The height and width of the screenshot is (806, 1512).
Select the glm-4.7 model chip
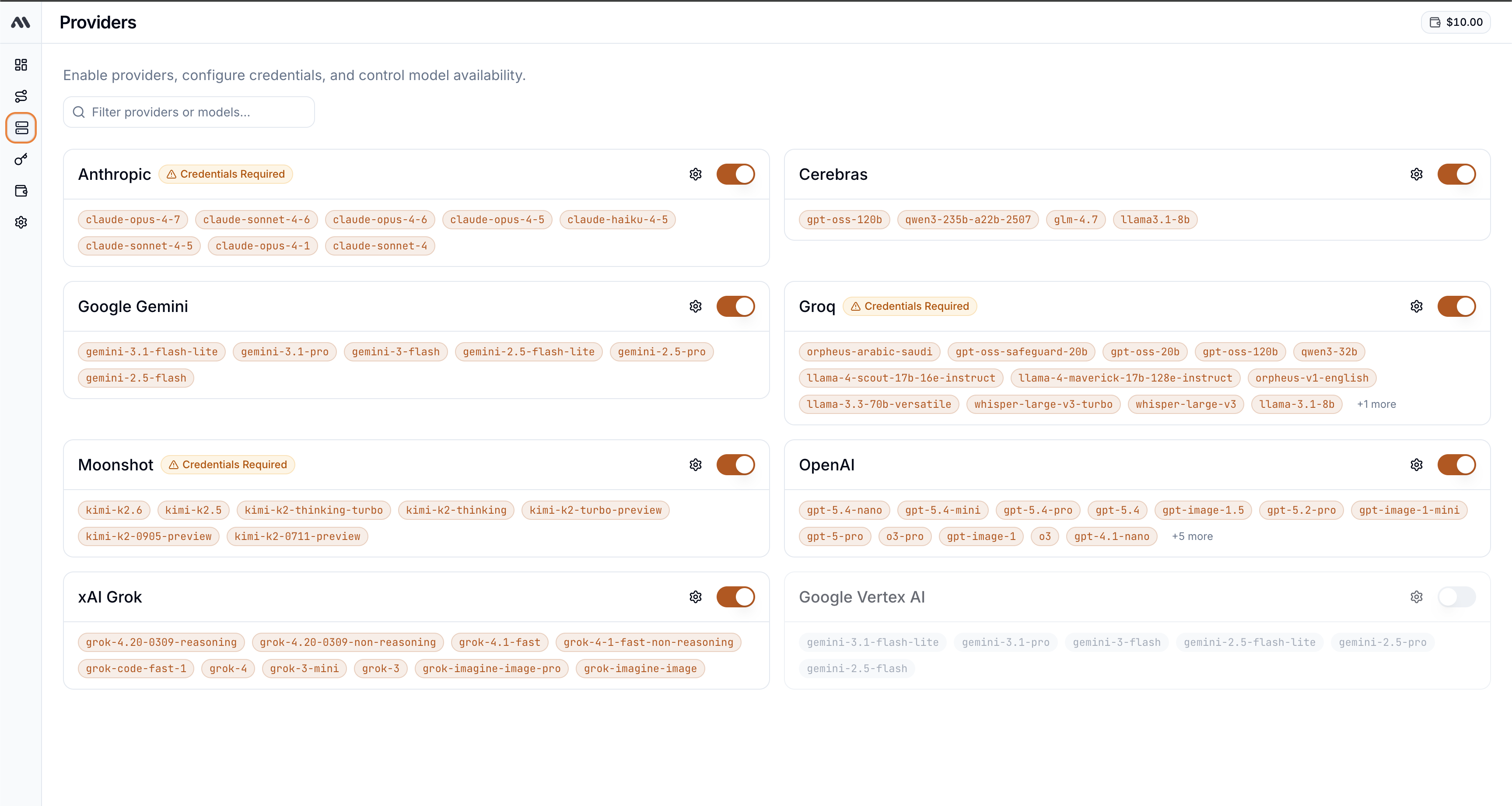1076,220
